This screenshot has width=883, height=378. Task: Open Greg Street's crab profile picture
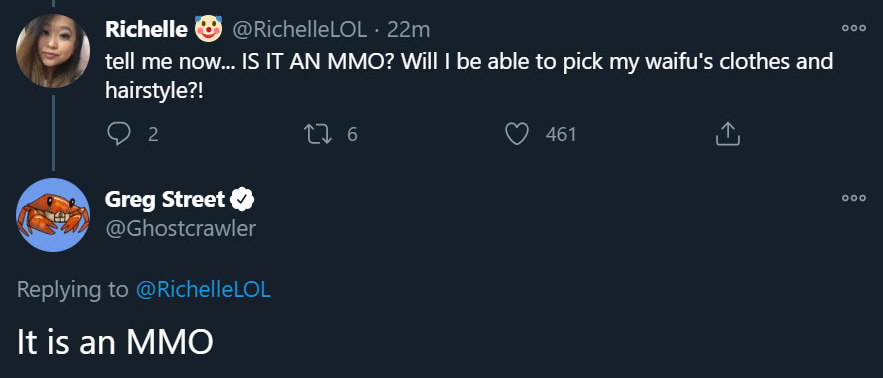(52, 215)
